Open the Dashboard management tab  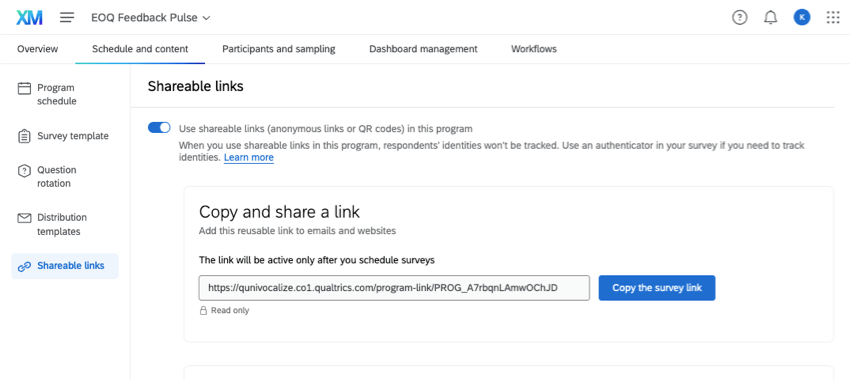tap(423, 49)
